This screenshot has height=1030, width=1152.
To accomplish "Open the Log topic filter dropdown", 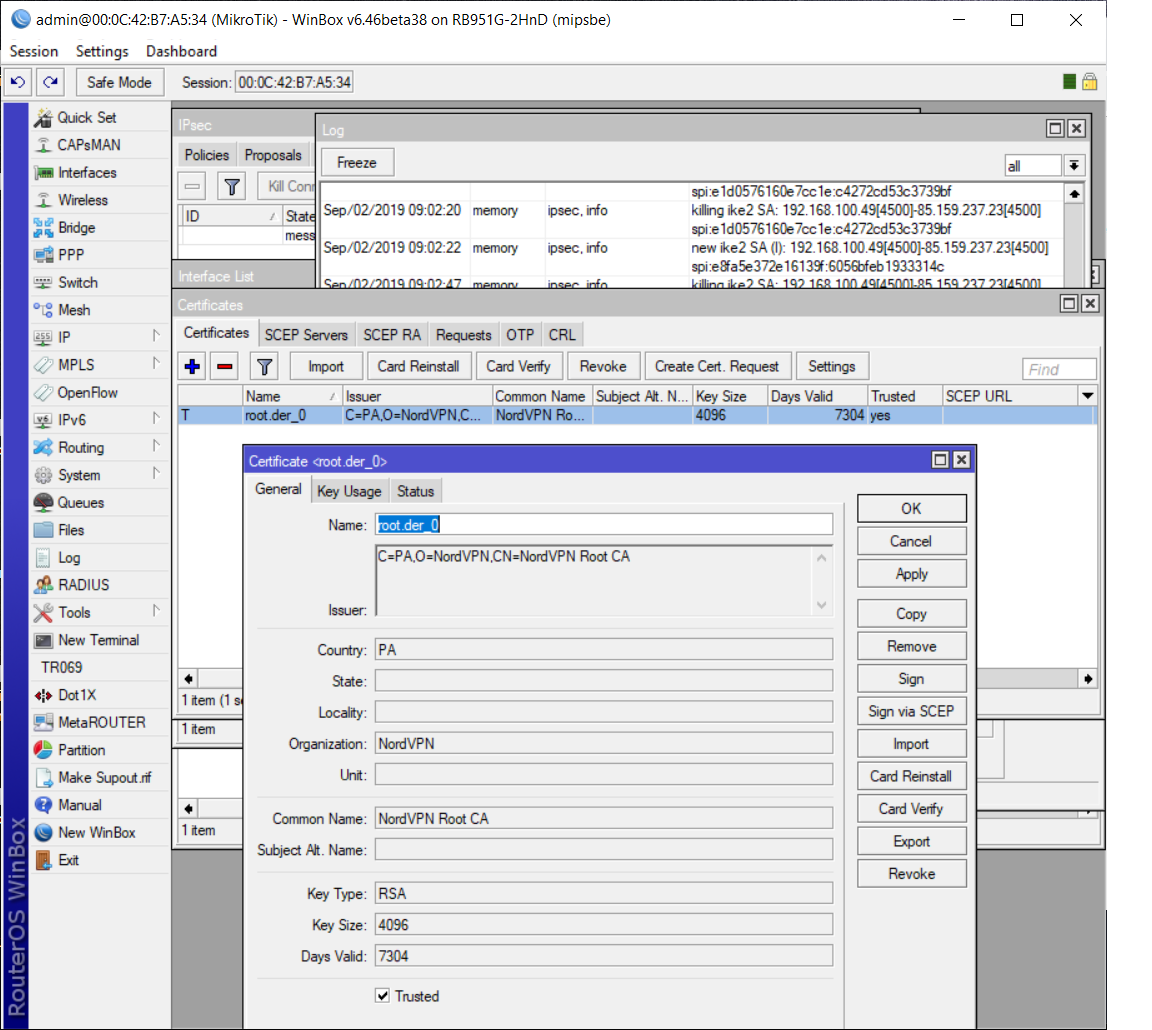I will click(x=1075, y=166).
